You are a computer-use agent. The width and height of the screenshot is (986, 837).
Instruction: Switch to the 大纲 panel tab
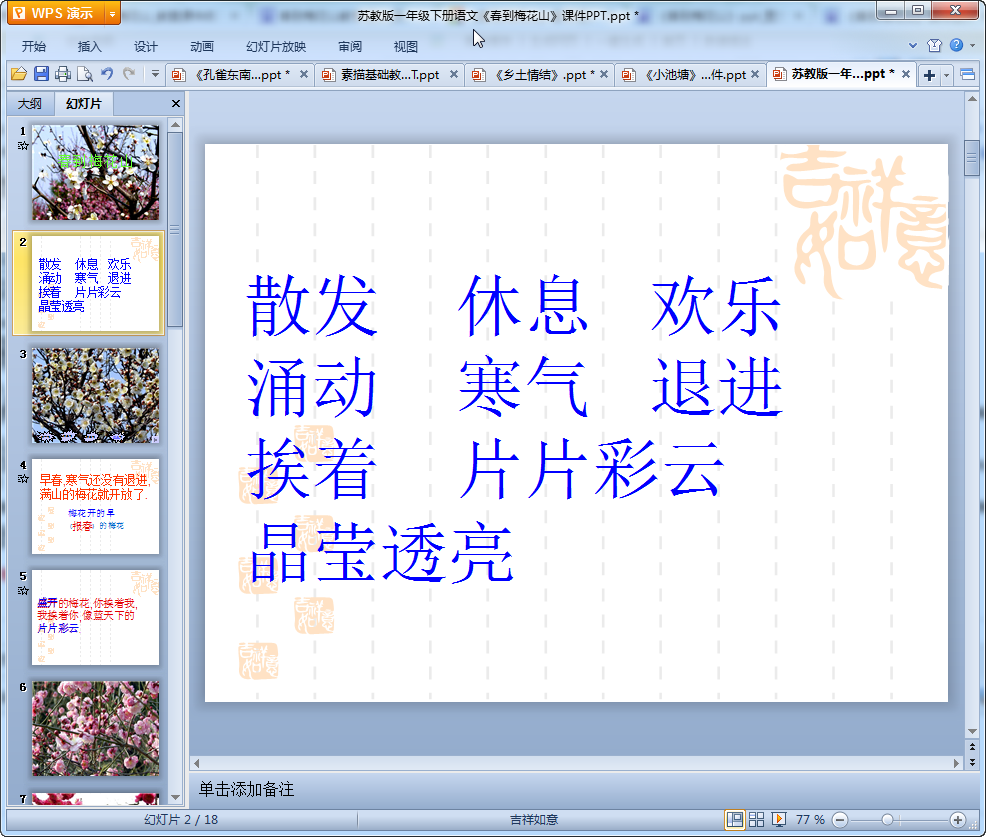coord(30,104)
